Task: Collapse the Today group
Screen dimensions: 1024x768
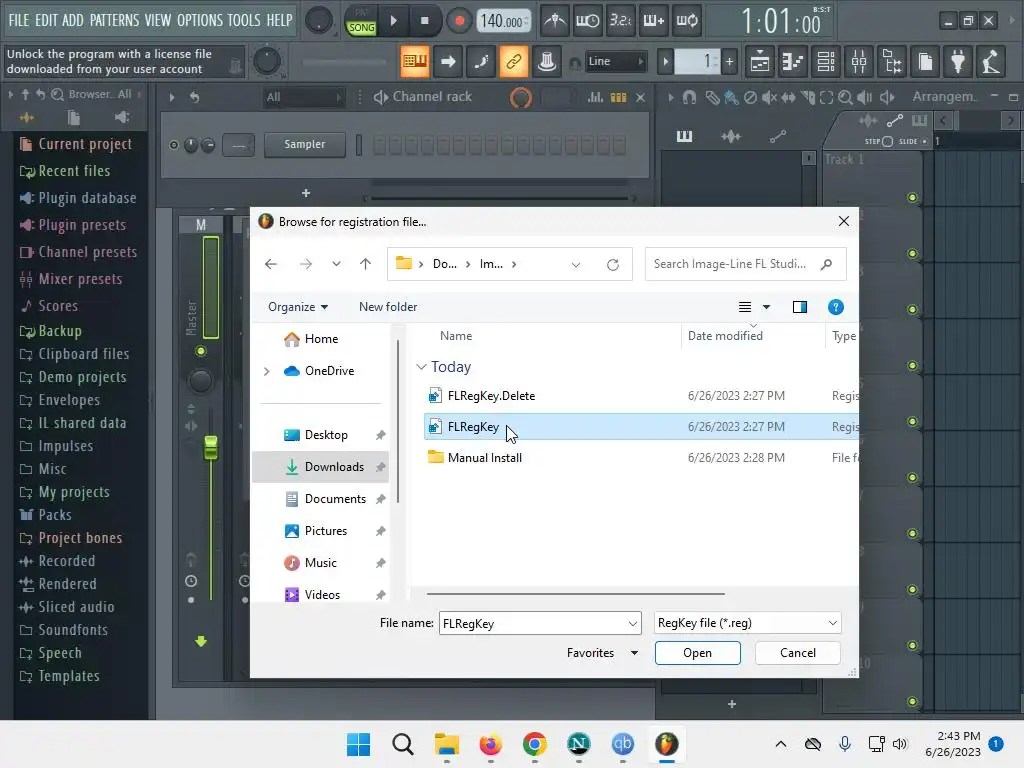Action: pos(422,367)
